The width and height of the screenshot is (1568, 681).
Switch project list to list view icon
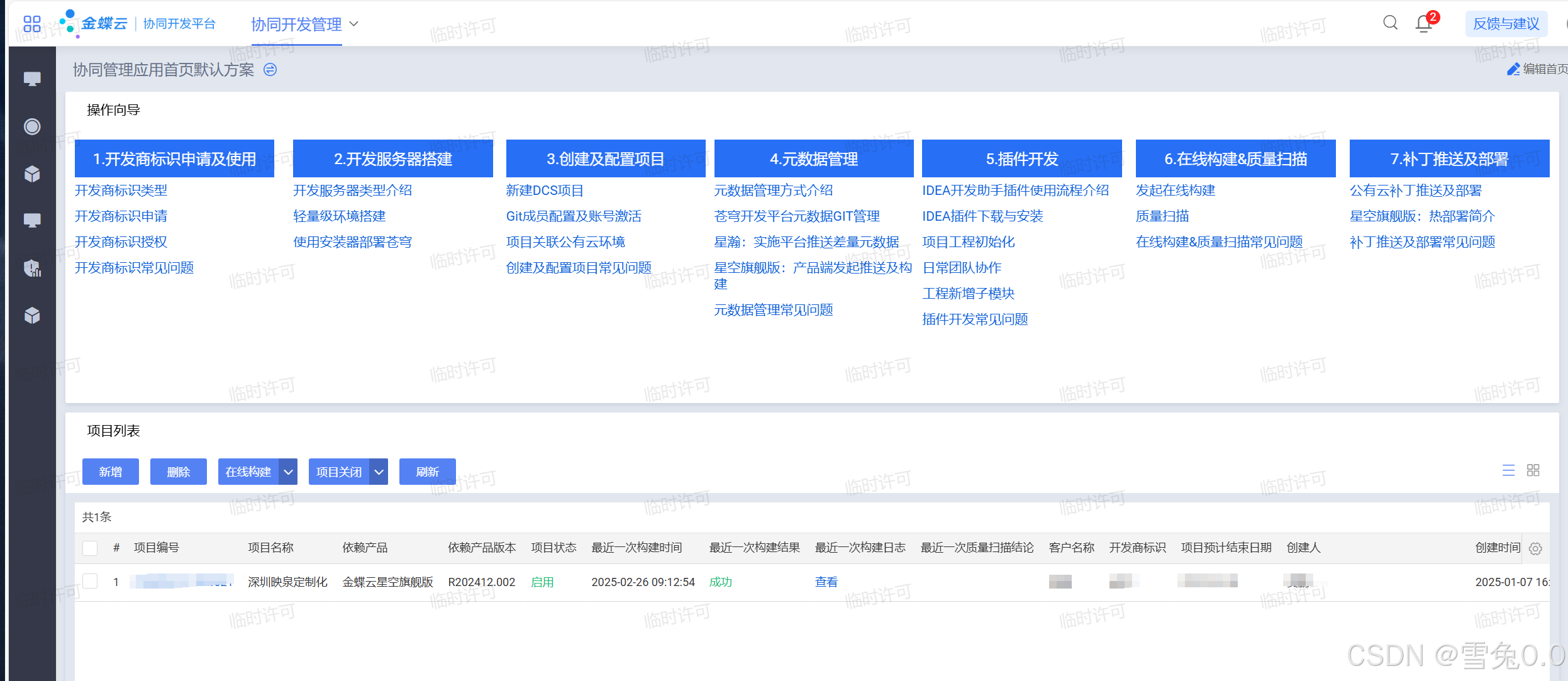[x=1508, y=470]
